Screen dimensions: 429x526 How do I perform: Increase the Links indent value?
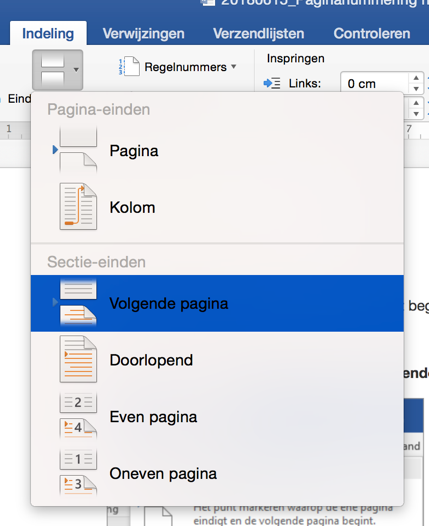point(416,77)
